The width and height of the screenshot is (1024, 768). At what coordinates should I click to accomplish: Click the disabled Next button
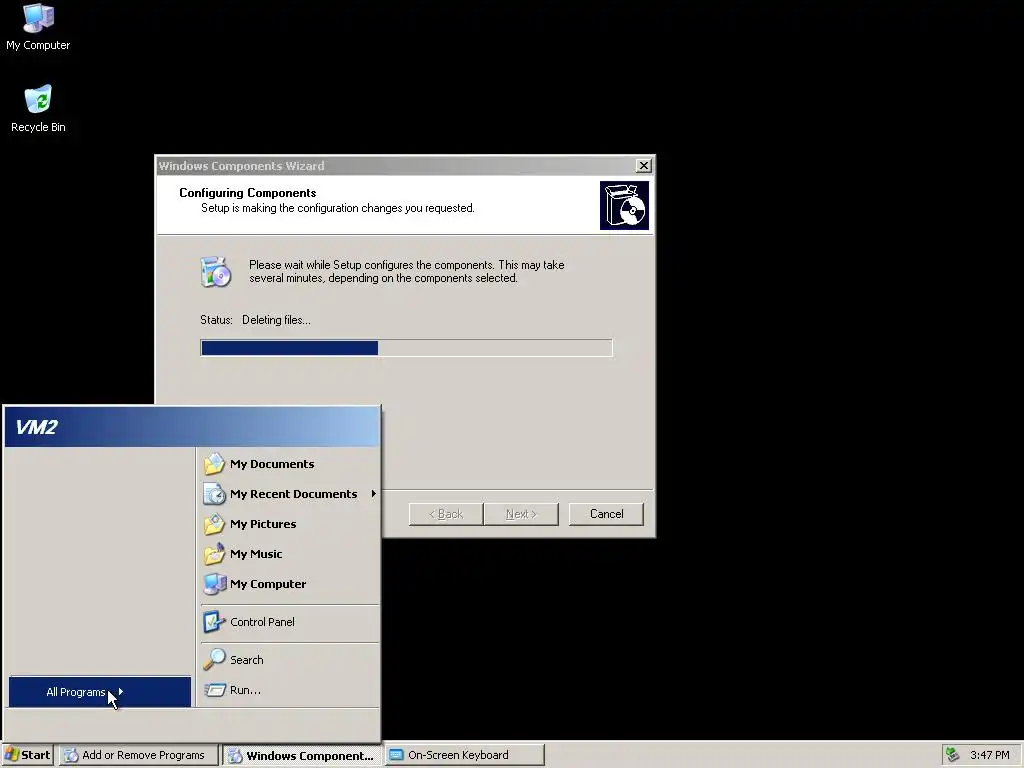pos(521,514)
